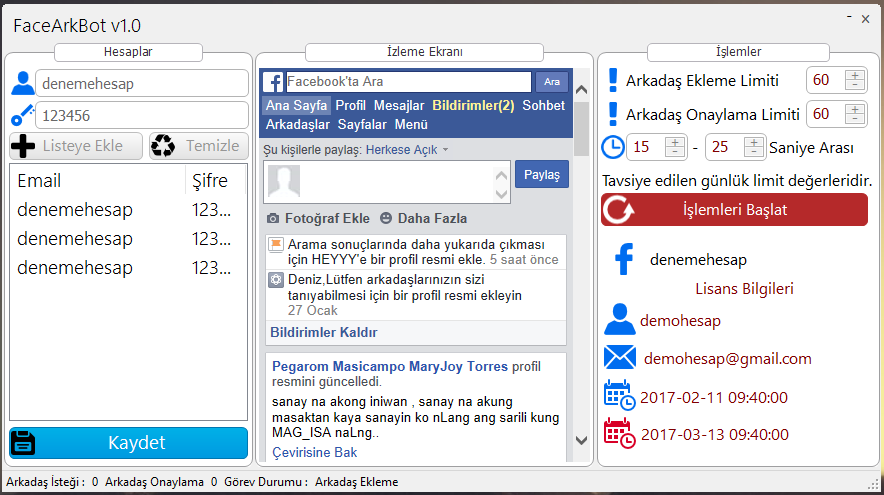Click the gear notification icon beside Deniz
The width and height of the screenshot is (884, 495).
[276, 280]
